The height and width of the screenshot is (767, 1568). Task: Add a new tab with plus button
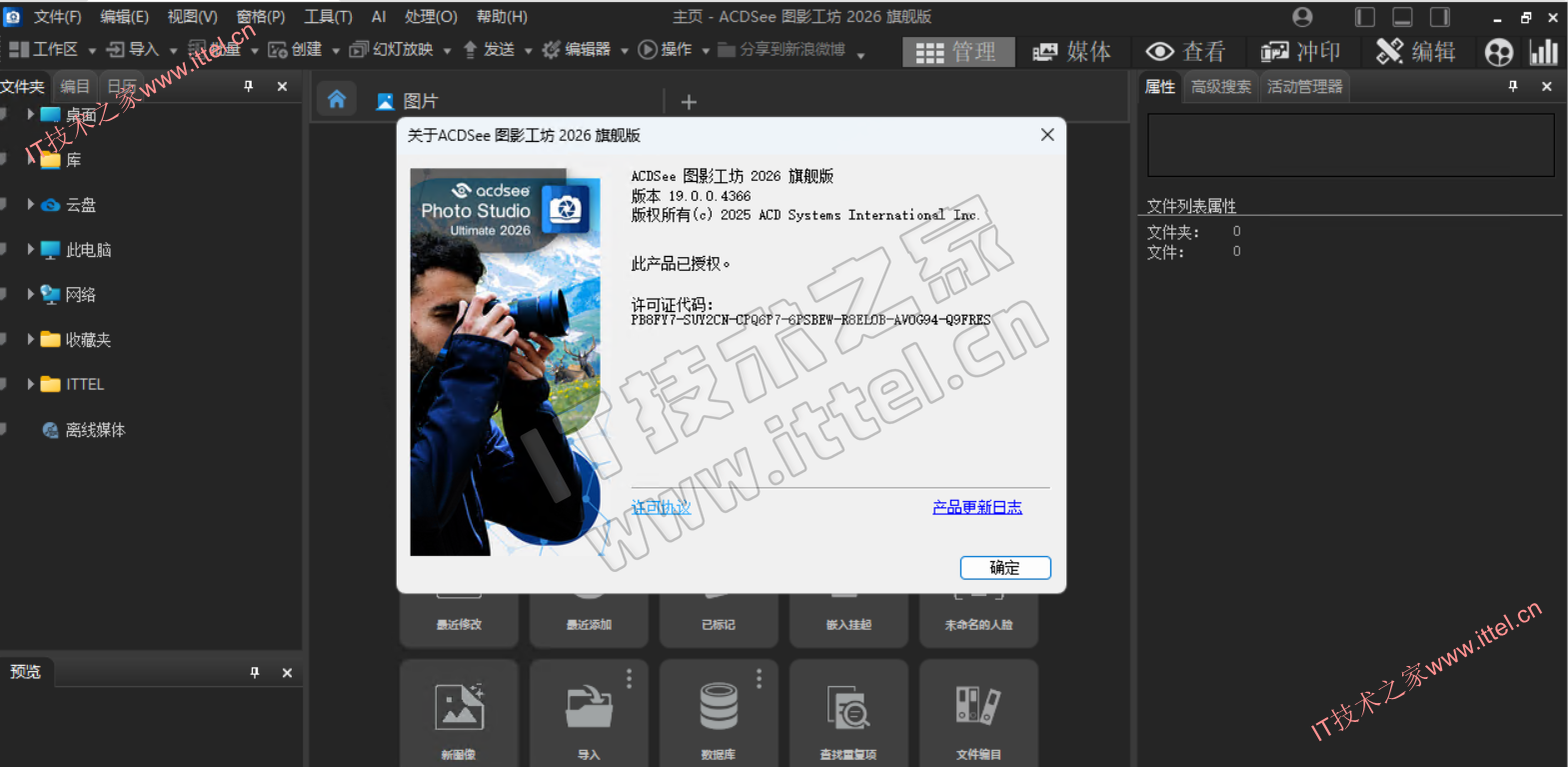point(689,102)
